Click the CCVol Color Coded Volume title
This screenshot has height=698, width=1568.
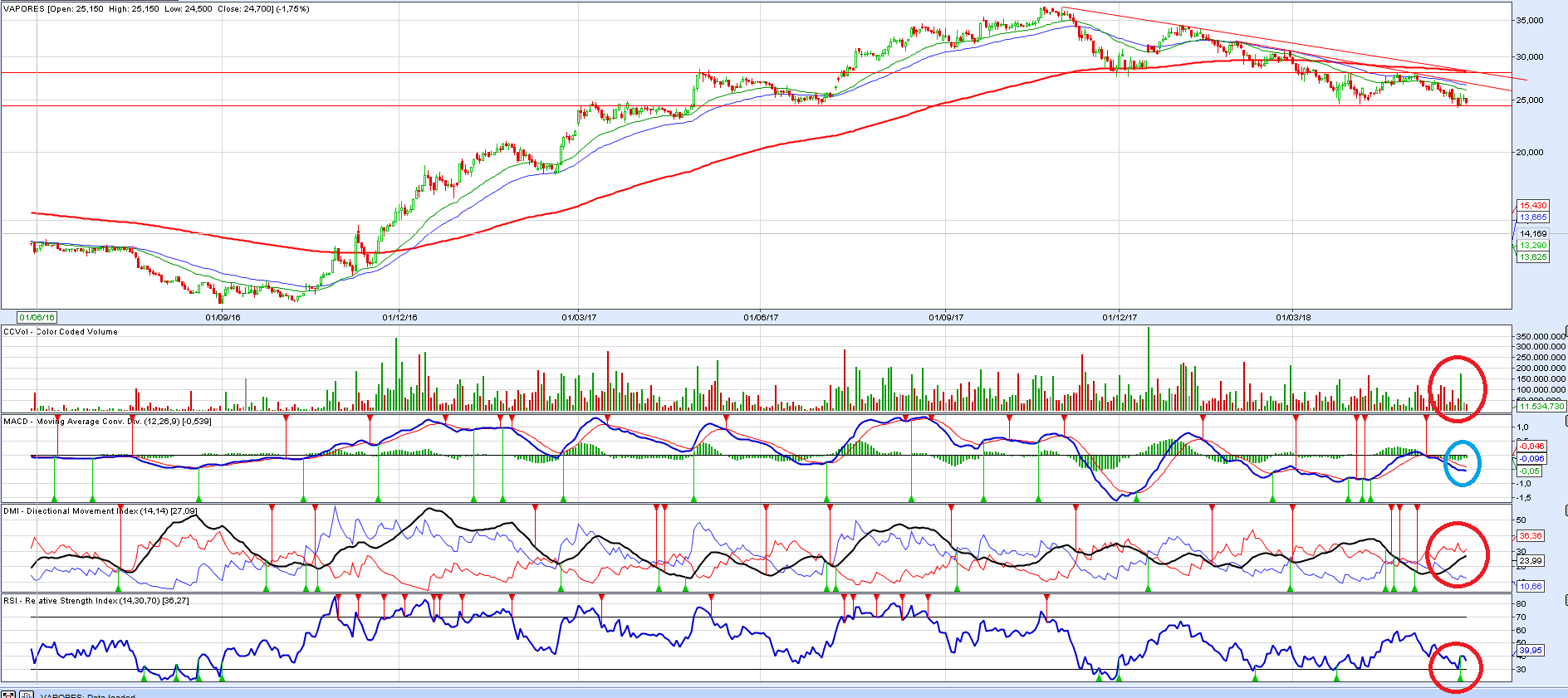coord(61,332)
